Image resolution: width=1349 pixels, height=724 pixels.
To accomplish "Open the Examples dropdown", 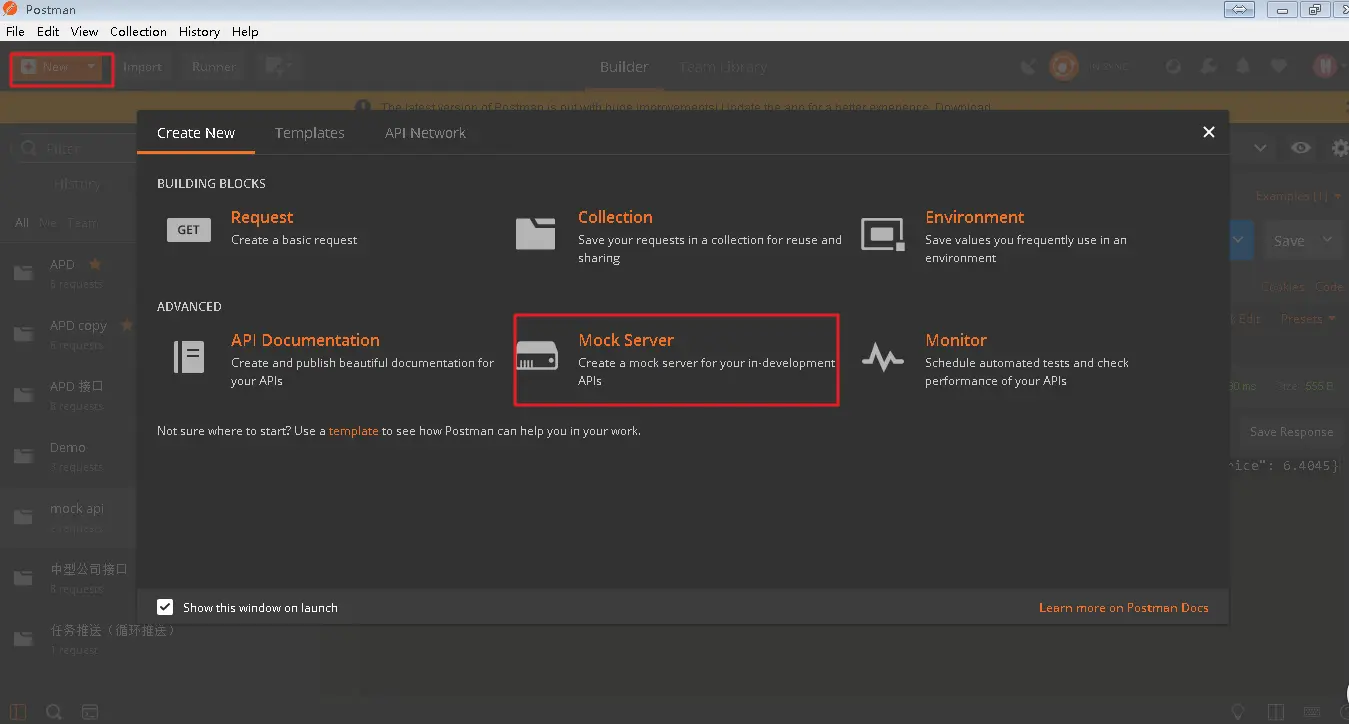I will click(x=1298, y=196).
